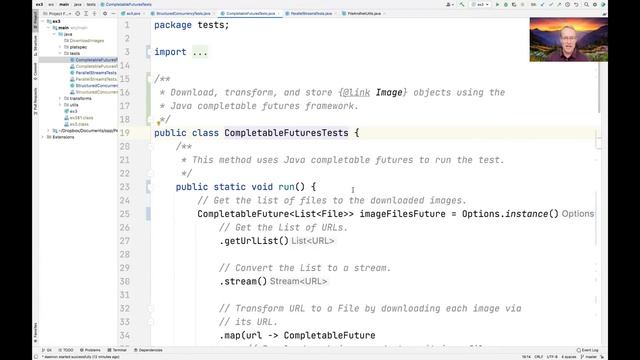Open the Project view selector dropdown

(x=56, y=13)
